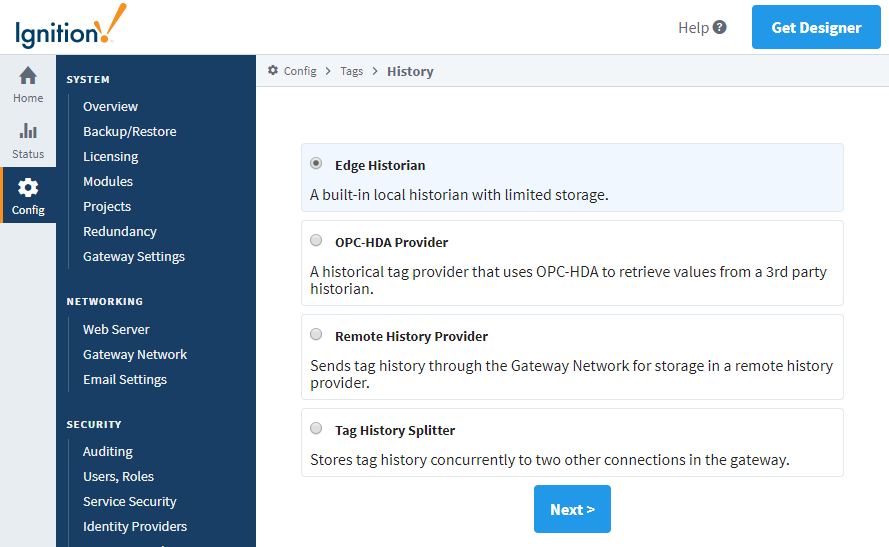Viewport: 889px width, 547px height.
Task: Open Overview in the System menu
Action: tap(111, 107)
